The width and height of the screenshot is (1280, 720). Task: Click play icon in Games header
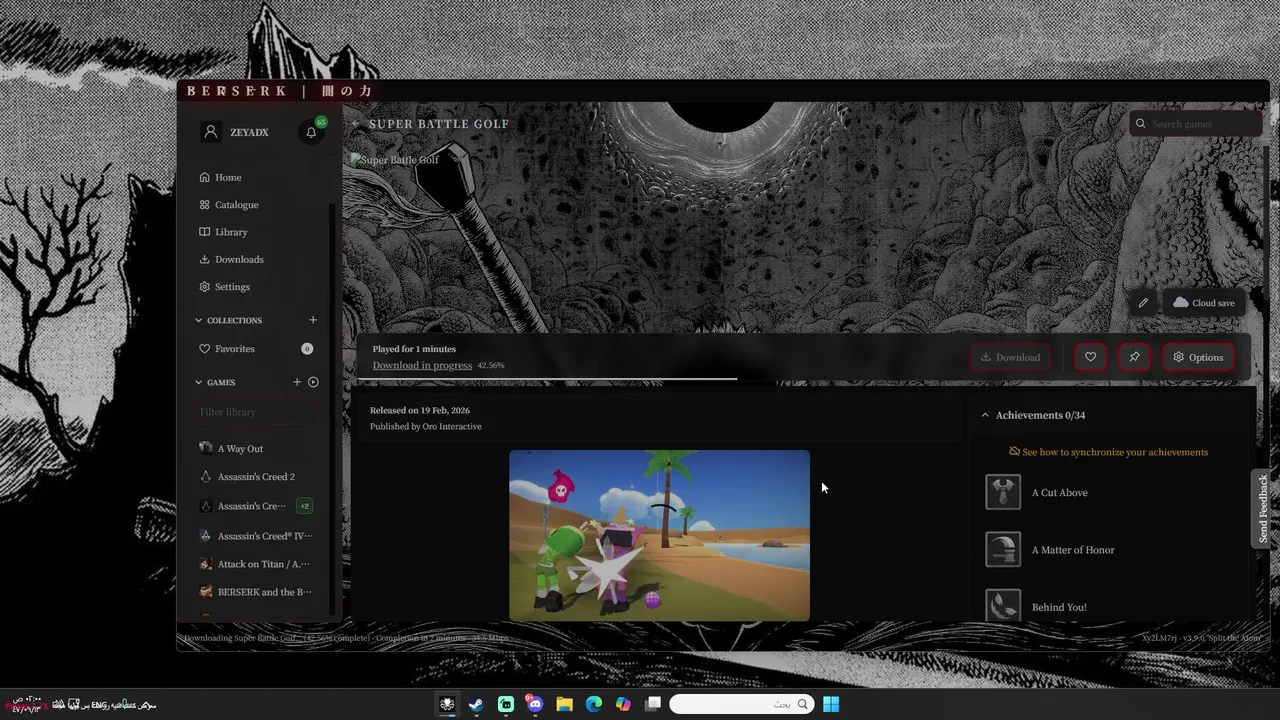pos(313,382)
